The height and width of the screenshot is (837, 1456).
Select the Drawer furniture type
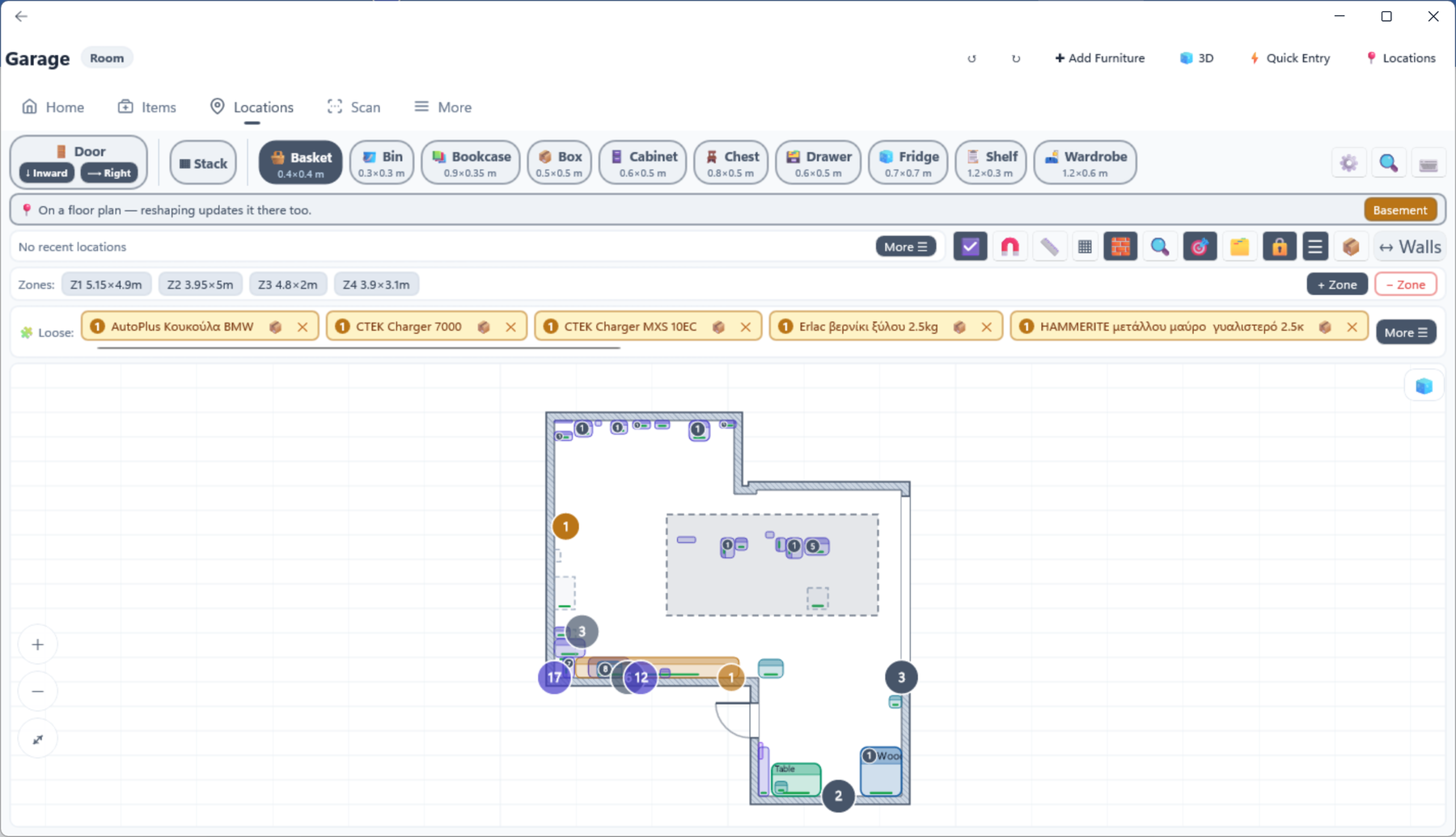pos(819,163)
